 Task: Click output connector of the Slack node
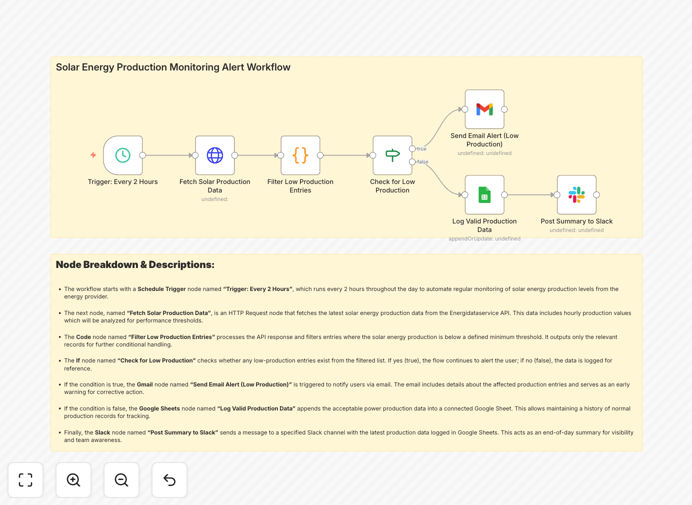click(x=596, y=195)
